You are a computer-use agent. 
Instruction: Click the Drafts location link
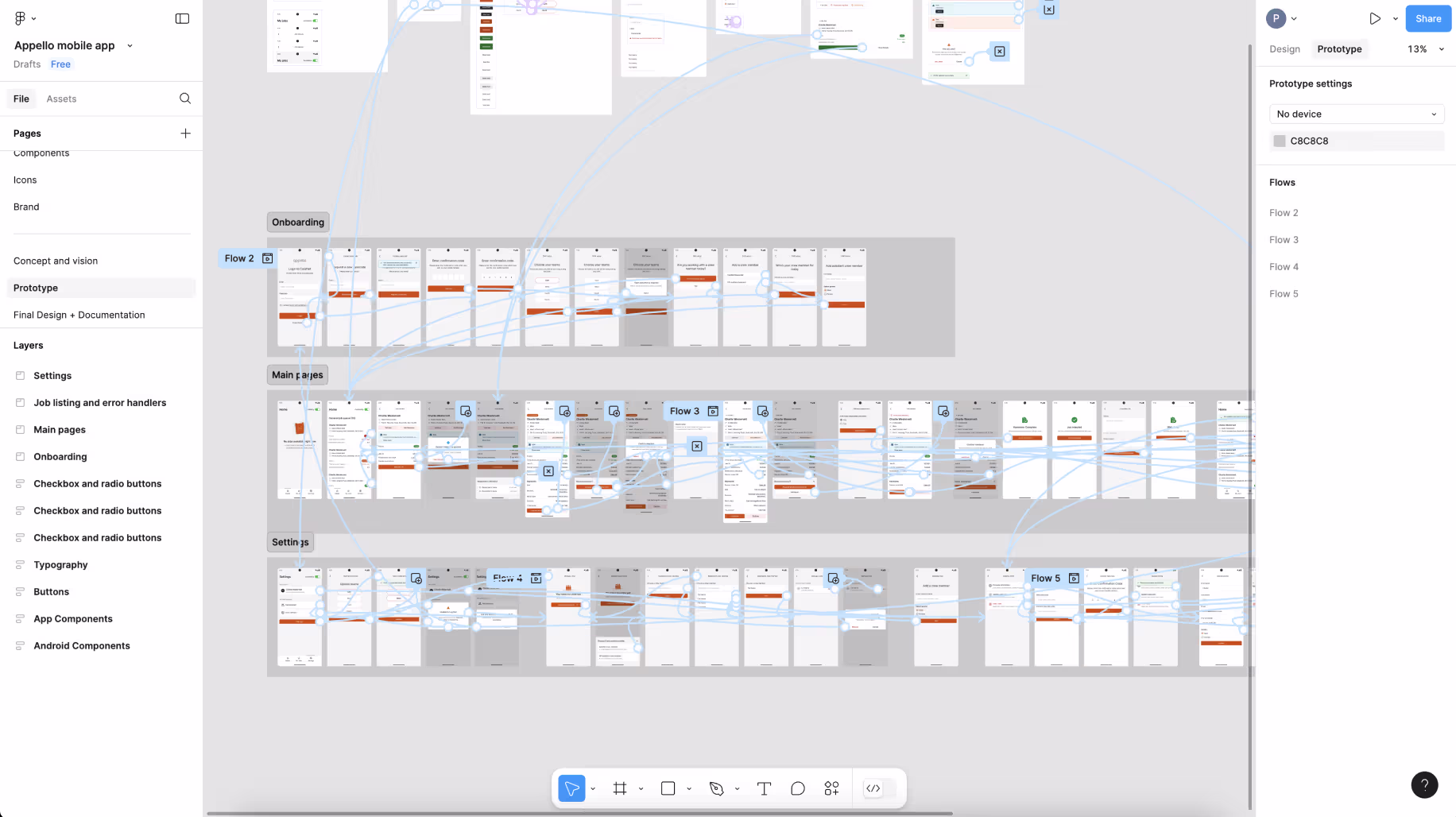[x=27, y=64]
